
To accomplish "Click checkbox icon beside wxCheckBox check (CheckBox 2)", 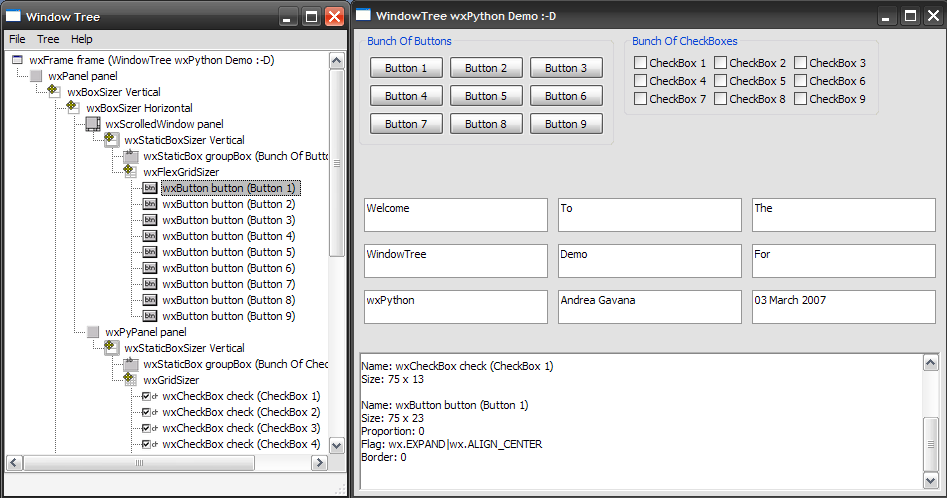I will [149, 412].
